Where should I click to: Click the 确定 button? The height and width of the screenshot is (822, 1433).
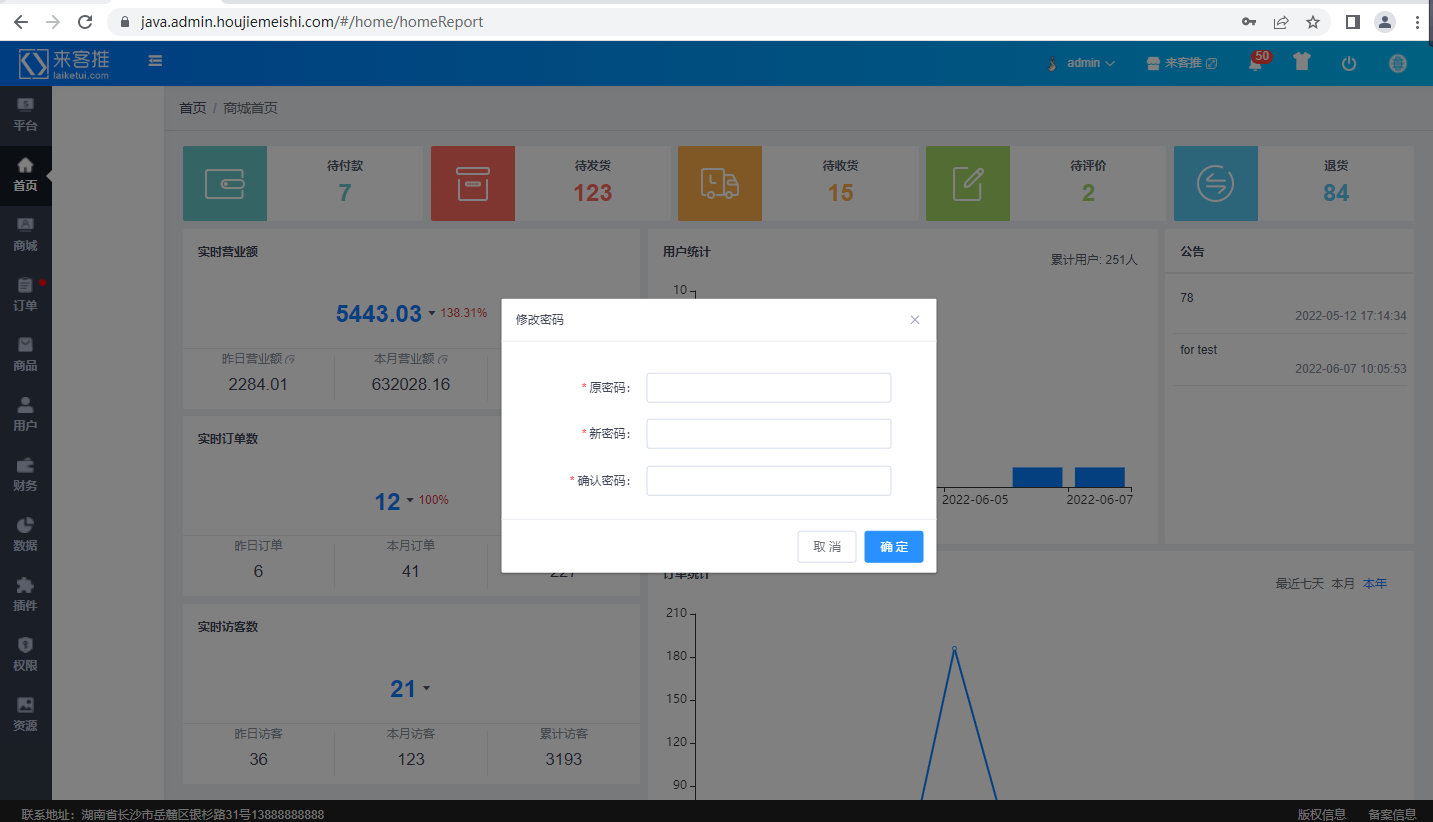pyautogui.click(x=894, y=547)
